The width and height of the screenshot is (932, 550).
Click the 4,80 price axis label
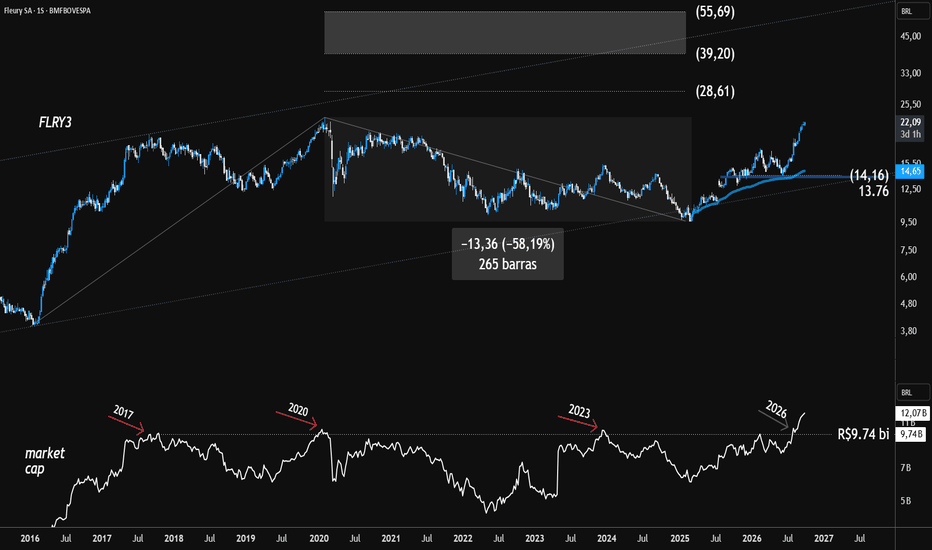(910, 303)
